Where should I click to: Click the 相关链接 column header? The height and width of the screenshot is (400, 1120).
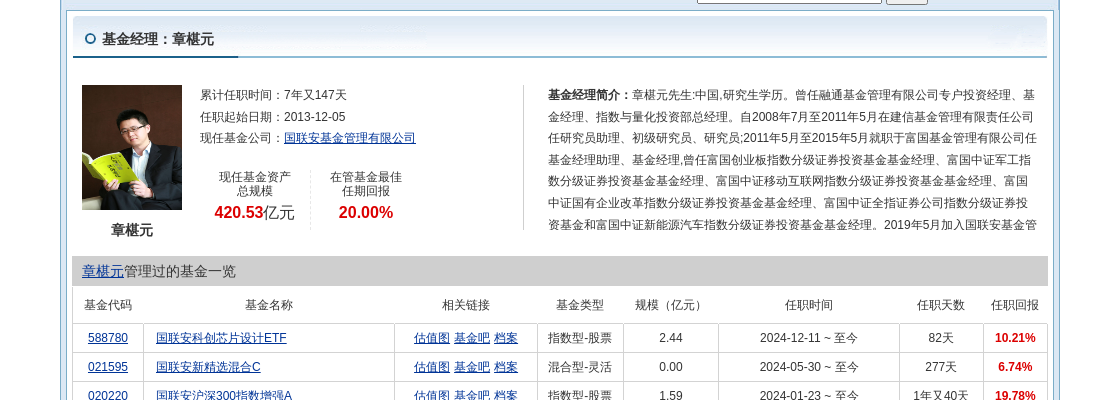(x=466, y=305)
